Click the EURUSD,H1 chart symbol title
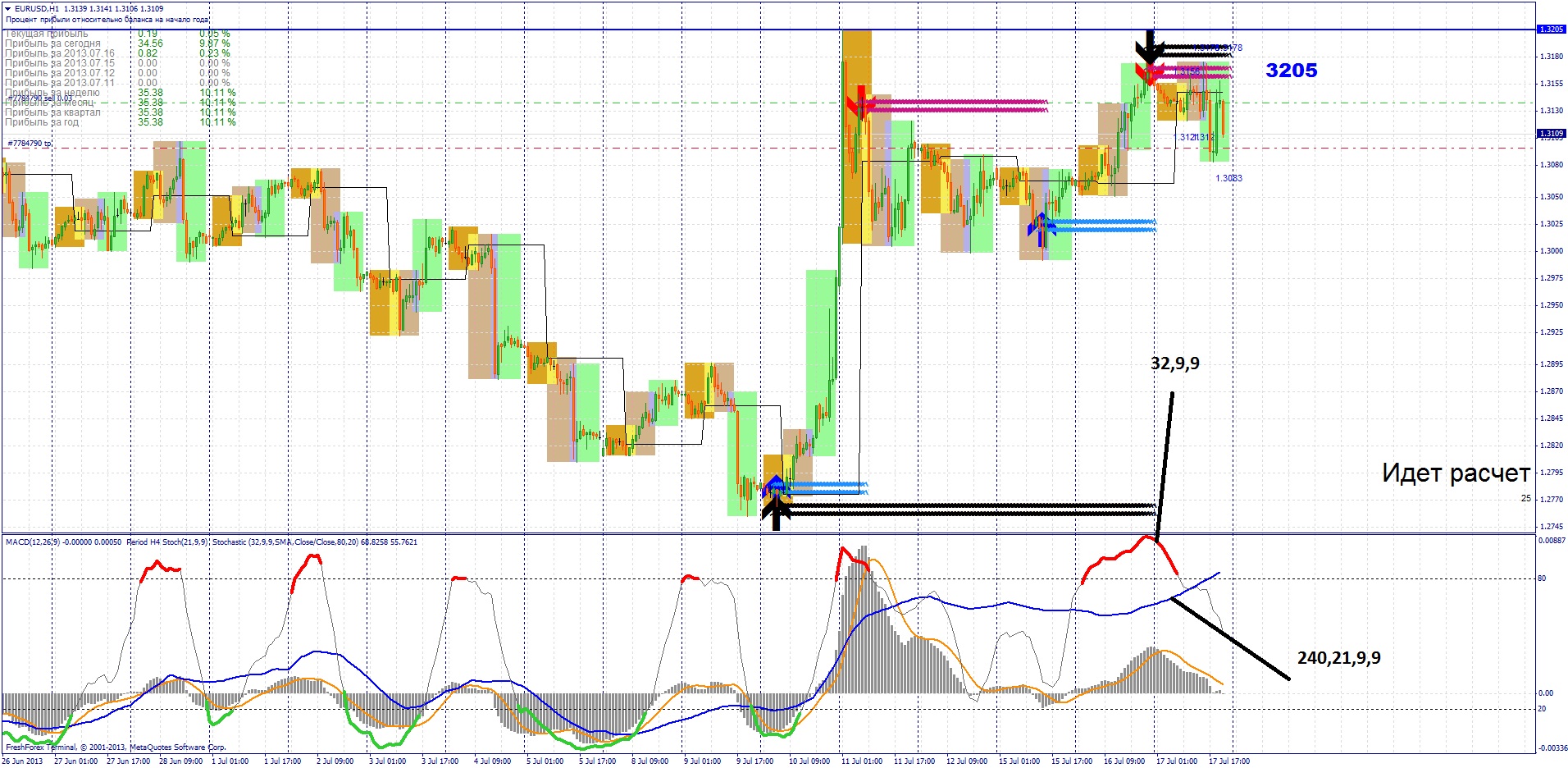The height and width of the screenshot is (768, 1568). pyautogui.click(x=37, y=9)
